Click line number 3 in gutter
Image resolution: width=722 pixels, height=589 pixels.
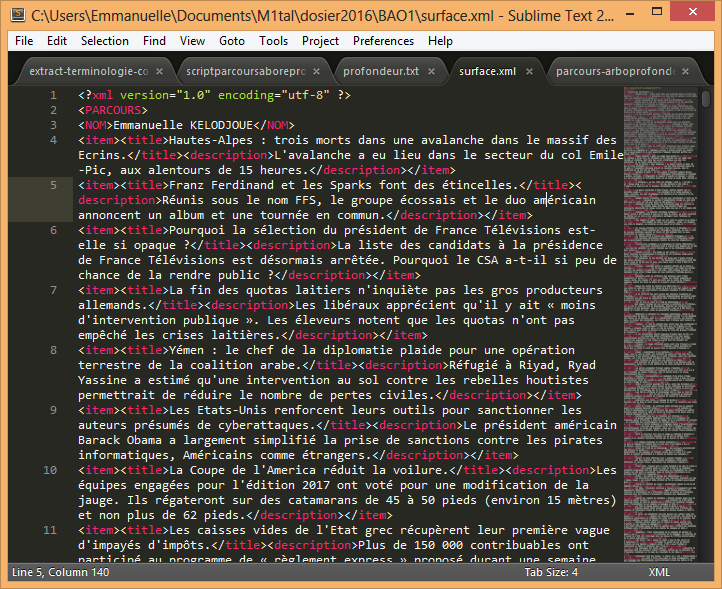(53, 125)
